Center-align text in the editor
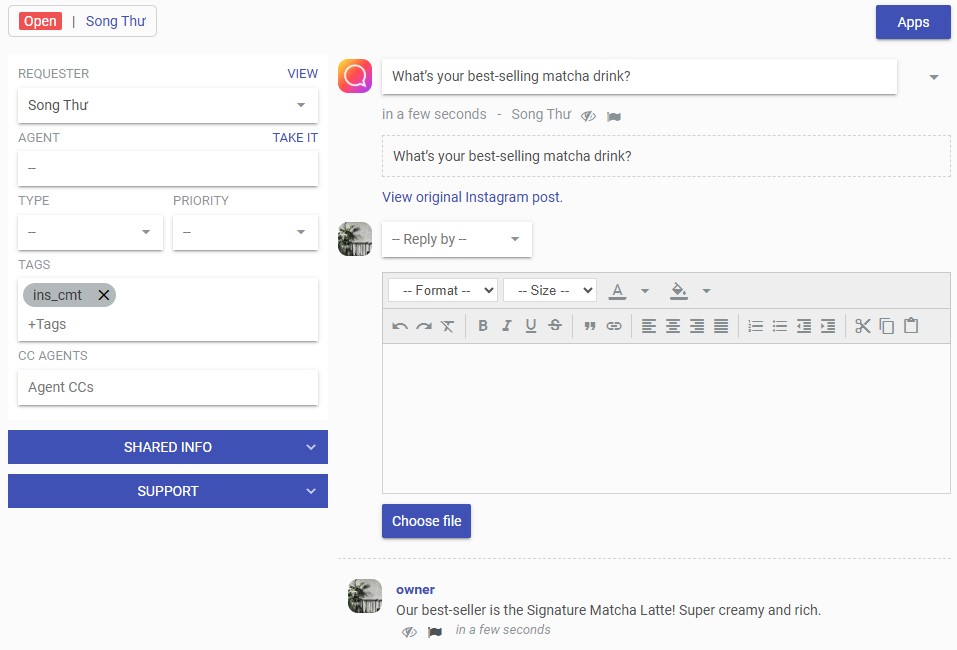957x650 pixels. tap(673, 326)
